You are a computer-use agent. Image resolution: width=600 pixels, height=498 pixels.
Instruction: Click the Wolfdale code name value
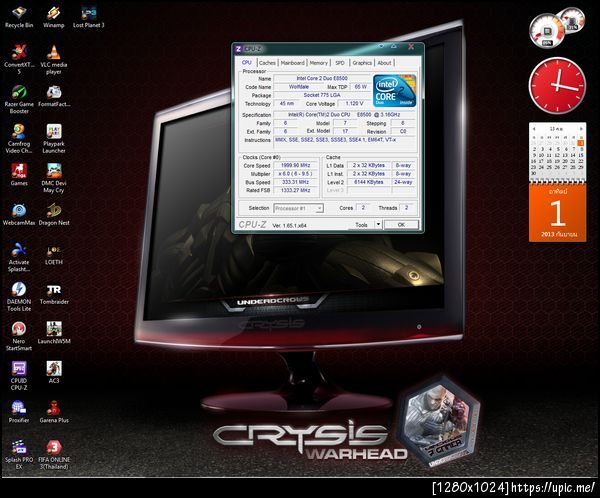click(x=299, y=87)
